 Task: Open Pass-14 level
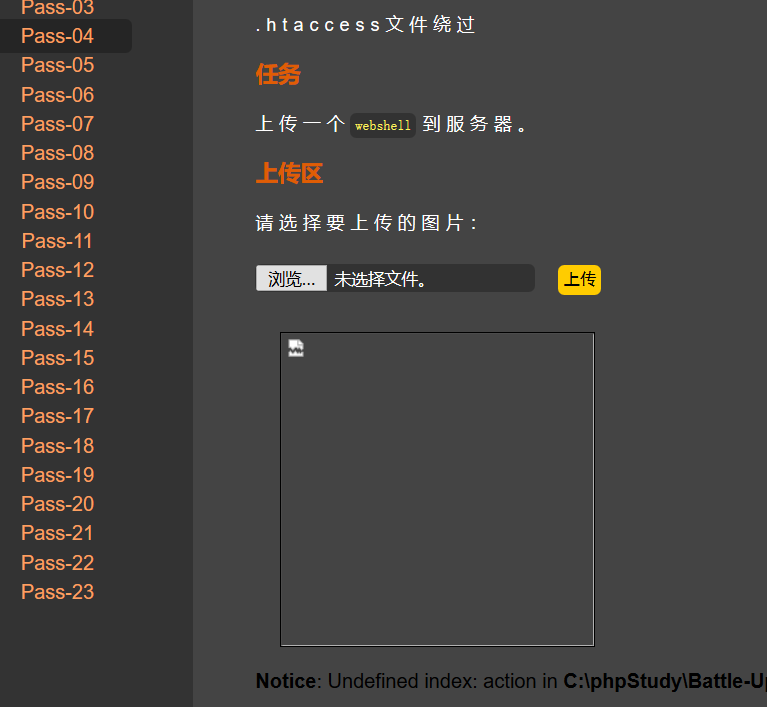click(57, 329)
